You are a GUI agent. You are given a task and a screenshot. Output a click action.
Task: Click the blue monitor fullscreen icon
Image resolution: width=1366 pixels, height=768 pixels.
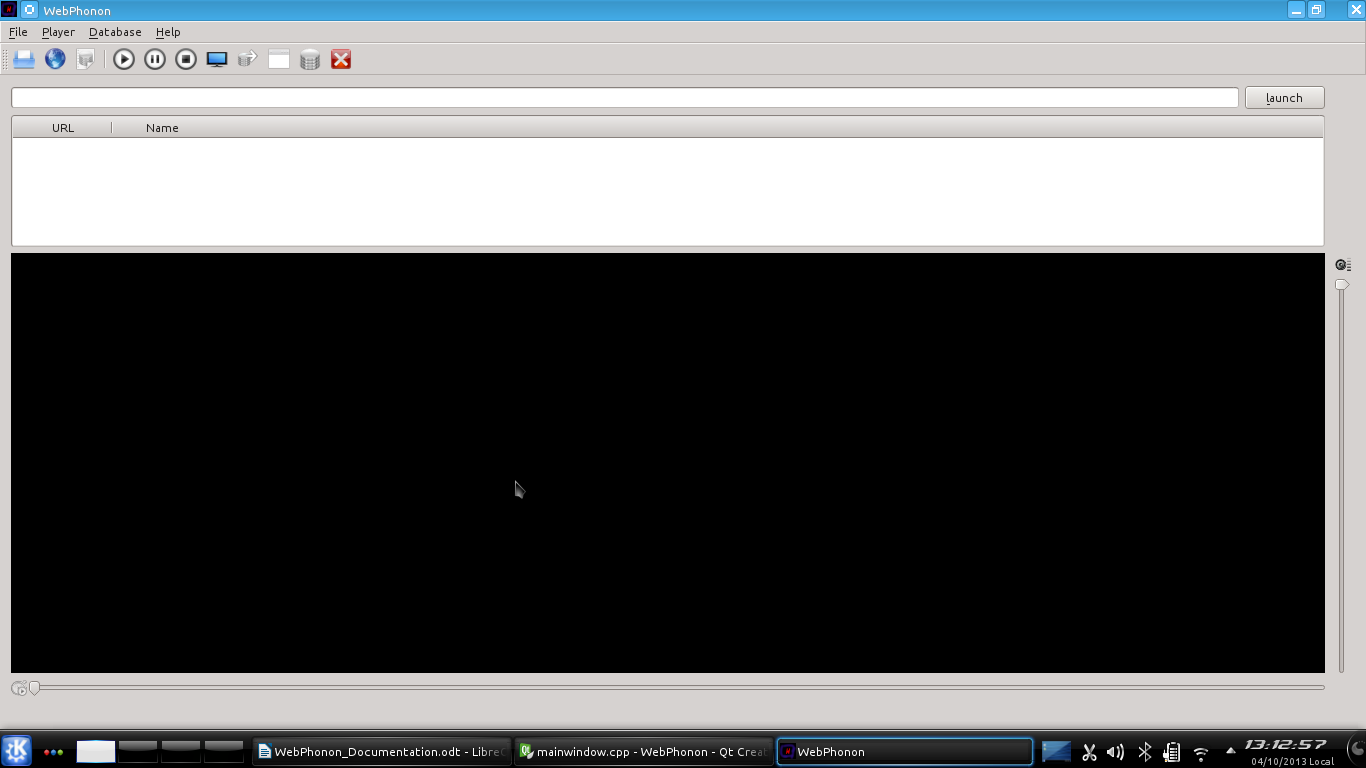pos(217,60)
